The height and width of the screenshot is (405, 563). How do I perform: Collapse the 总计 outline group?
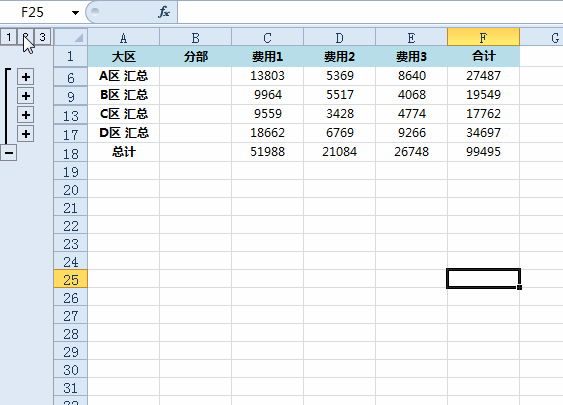[x=9, y=153]
